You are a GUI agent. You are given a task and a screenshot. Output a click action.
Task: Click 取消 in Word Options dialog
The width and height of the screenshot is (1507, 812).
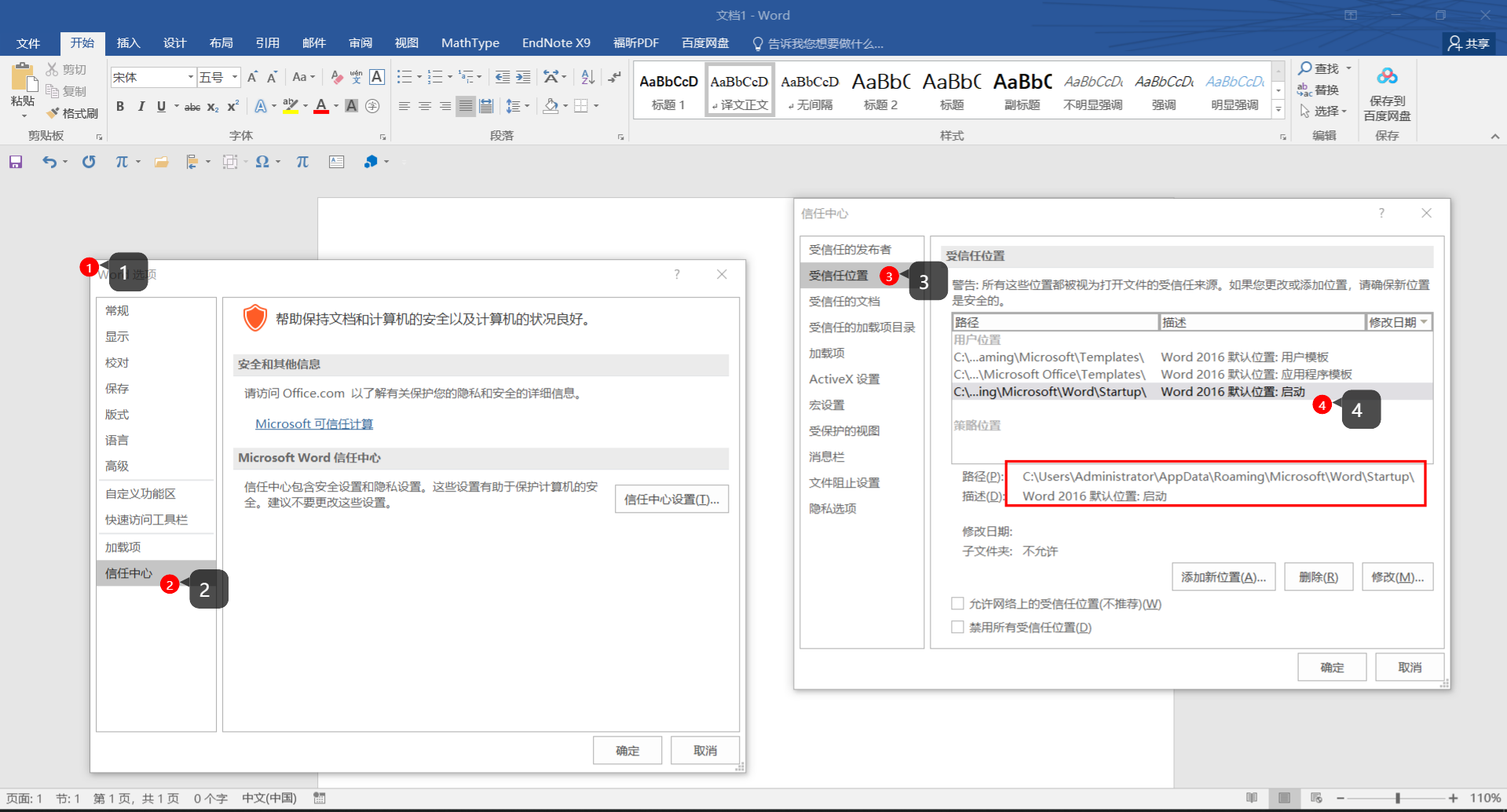coord(705,751)
